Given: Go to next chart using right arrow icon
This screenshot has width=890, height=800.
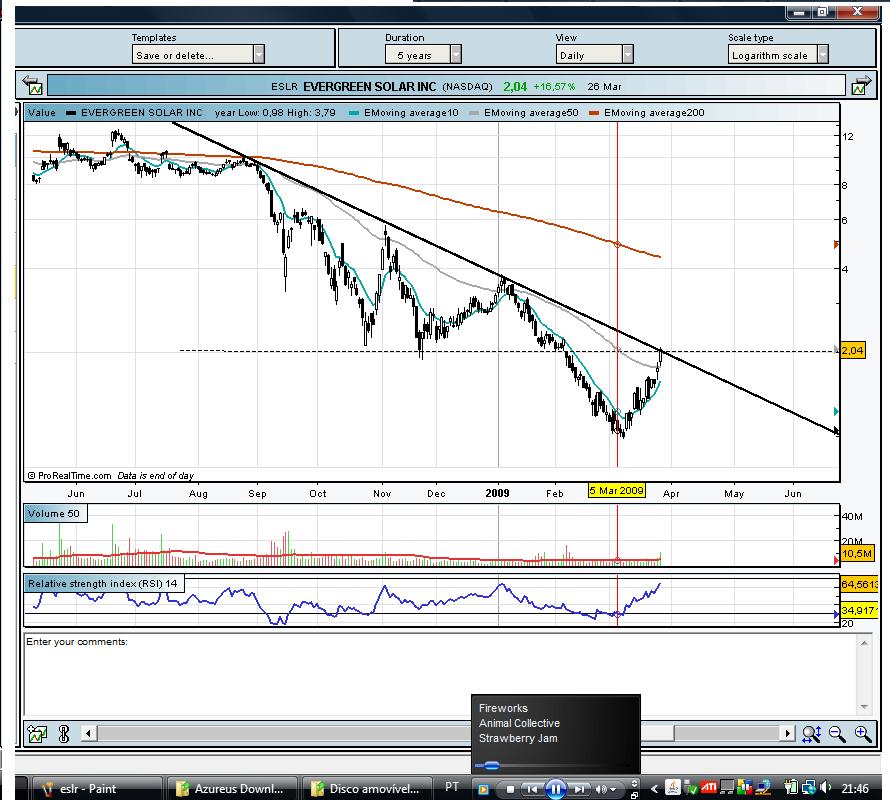Looking at the screenshot, I should click(x=860, y=86).
